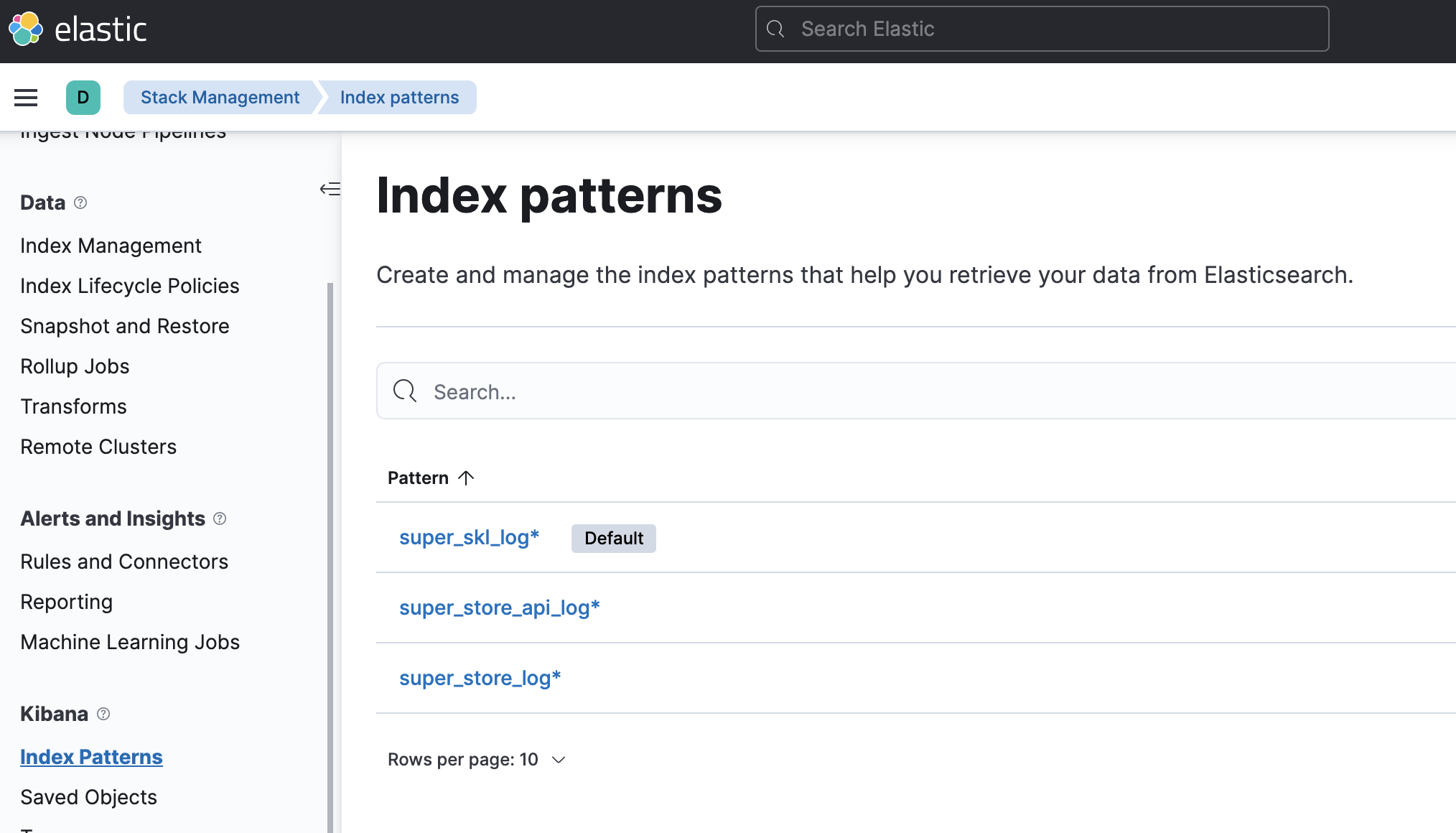Collapse the side navigation panel
Screen dimensions: 1456x833
pos(330,189)
